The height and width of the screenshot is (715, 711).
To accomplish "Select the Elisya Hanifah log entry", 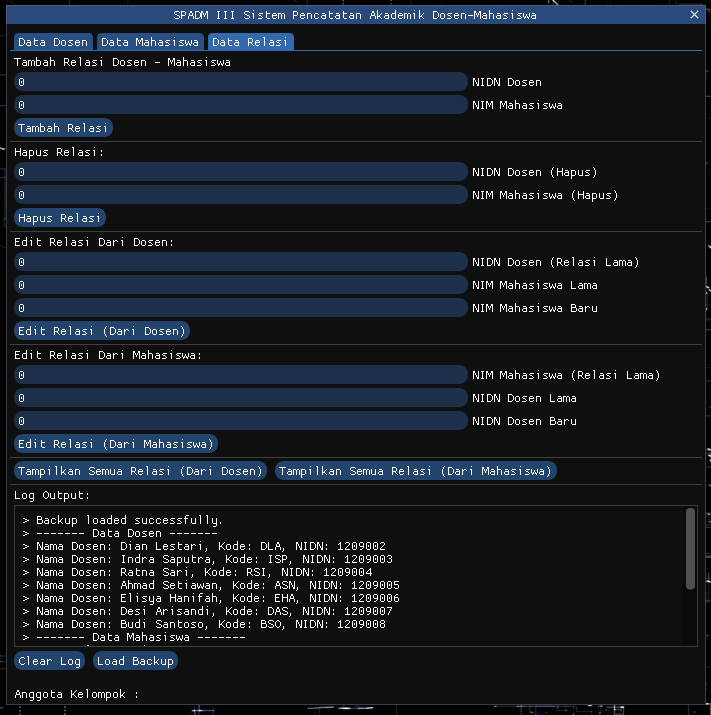I will tap(211, 598).
